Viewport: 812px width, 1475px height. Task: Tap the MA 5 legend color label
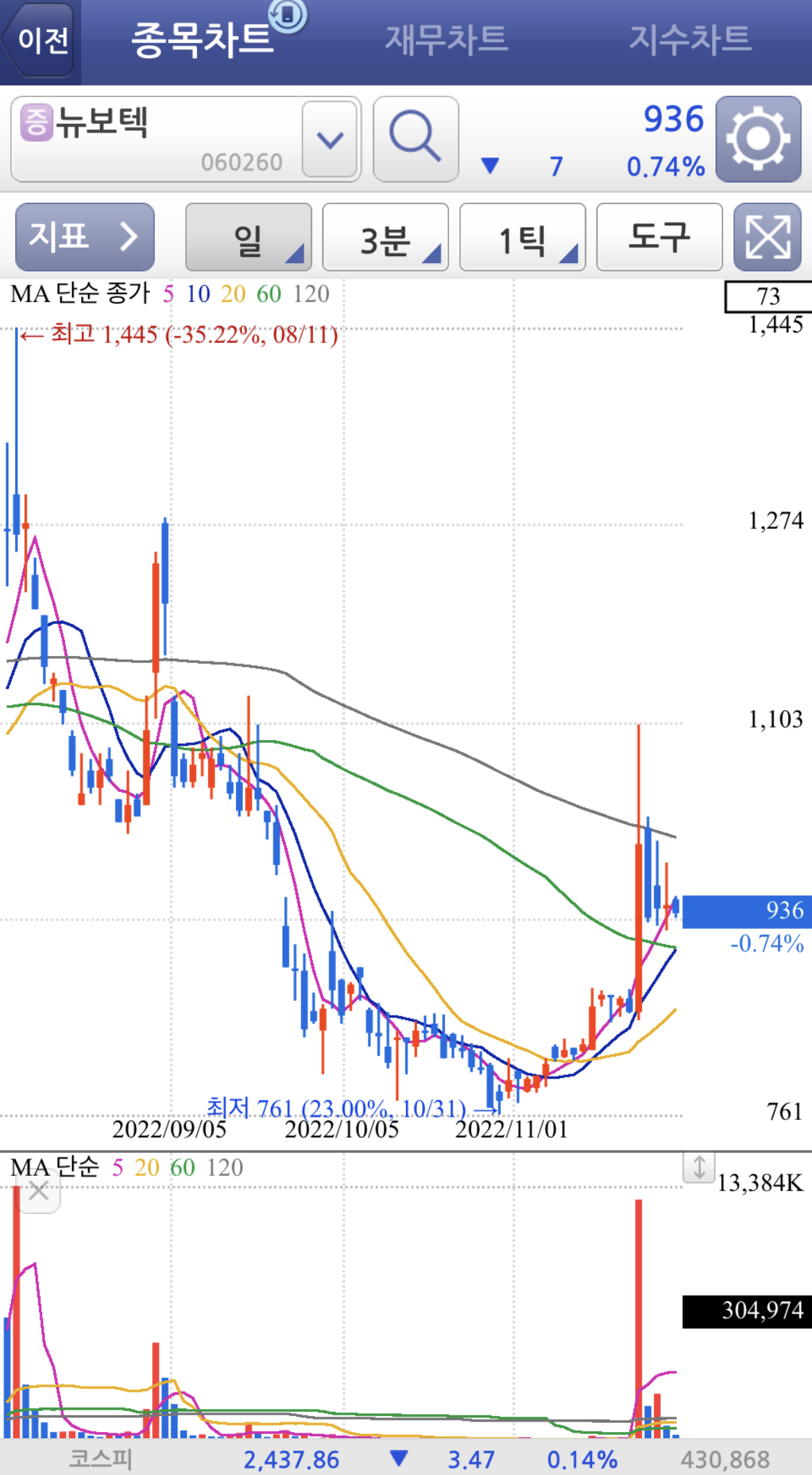coord(169,294)
